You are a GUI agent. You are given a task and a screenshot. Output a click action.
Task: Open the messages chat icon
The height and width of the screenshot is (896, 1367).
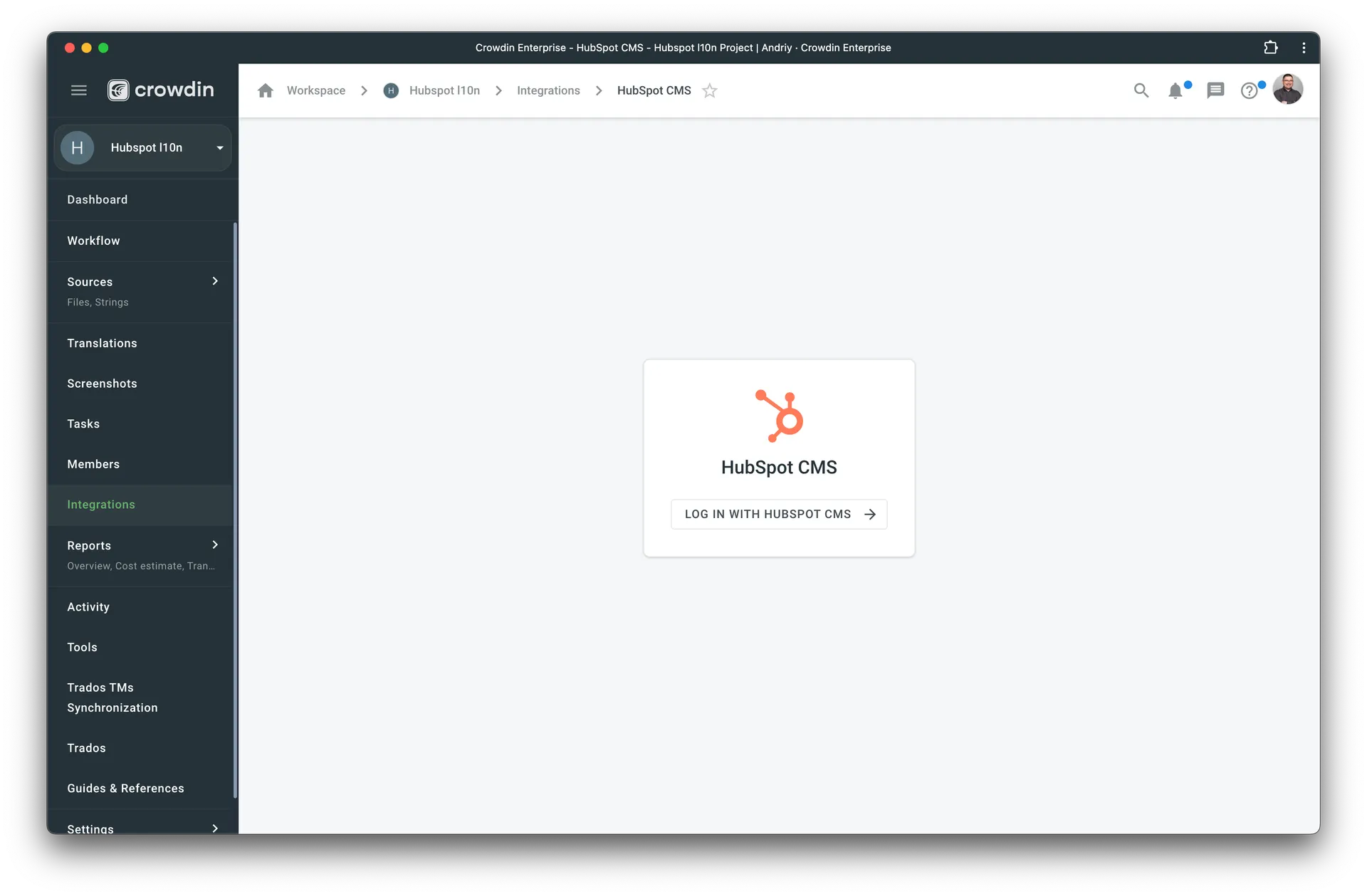1215,90
